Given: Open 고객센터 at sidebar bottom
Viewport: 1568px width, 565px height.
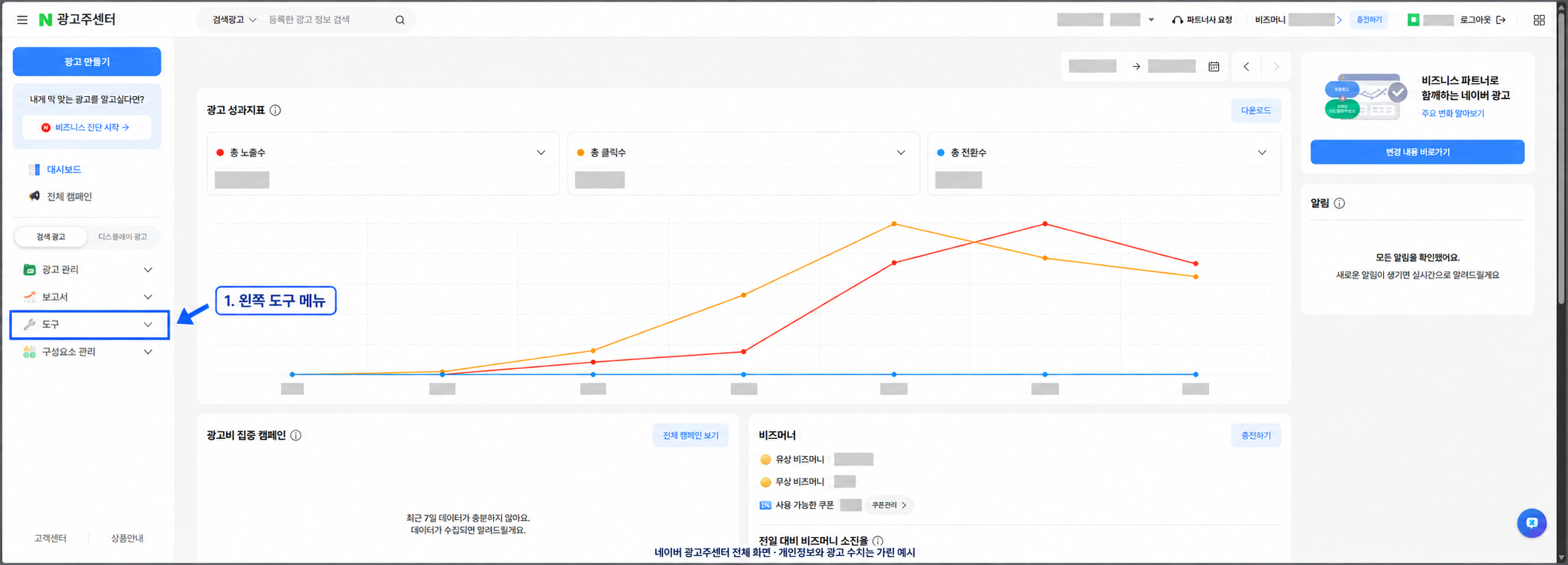Looking at the screenshot, I should (x=50, y=538).
